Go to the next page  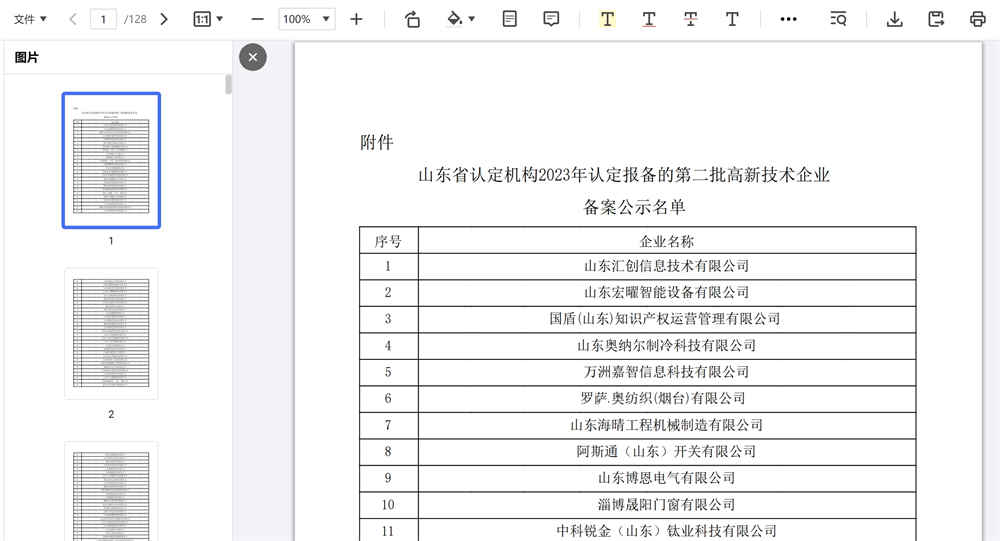pyautogui.click(x=164, y=19)
